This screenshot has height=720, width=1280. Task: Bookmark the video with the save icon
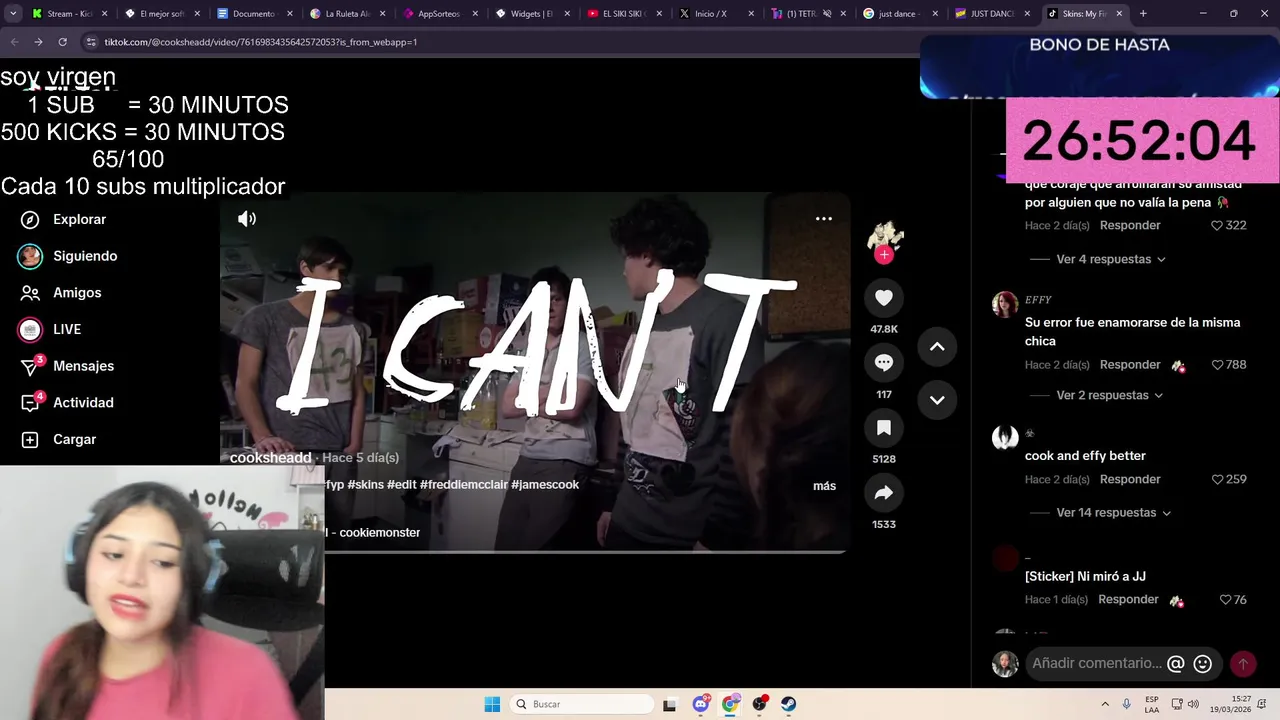(x=884, y=428)
